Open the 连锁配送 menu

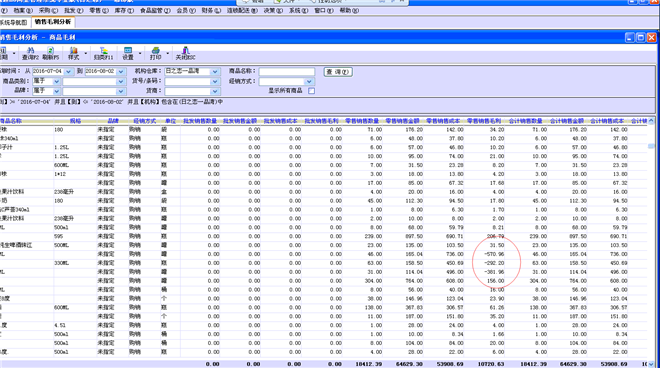click(x=242, y=11)
